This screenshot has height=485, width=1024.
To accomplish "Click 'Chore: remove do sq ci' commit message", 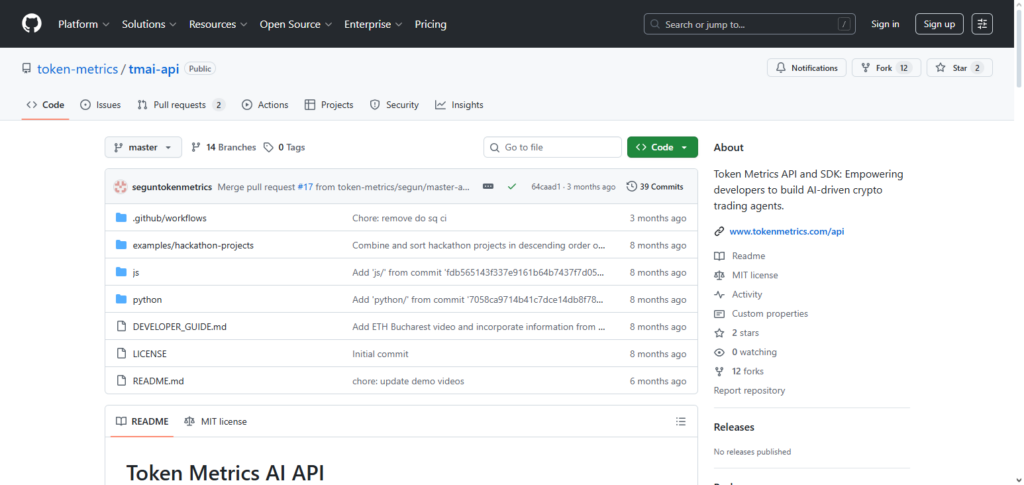I will pyautogui.click(x=399, y=218).
